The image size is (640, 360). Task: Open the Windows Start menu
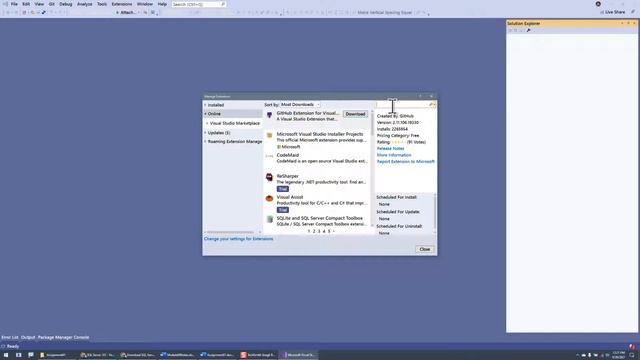[x=6, y=355]
